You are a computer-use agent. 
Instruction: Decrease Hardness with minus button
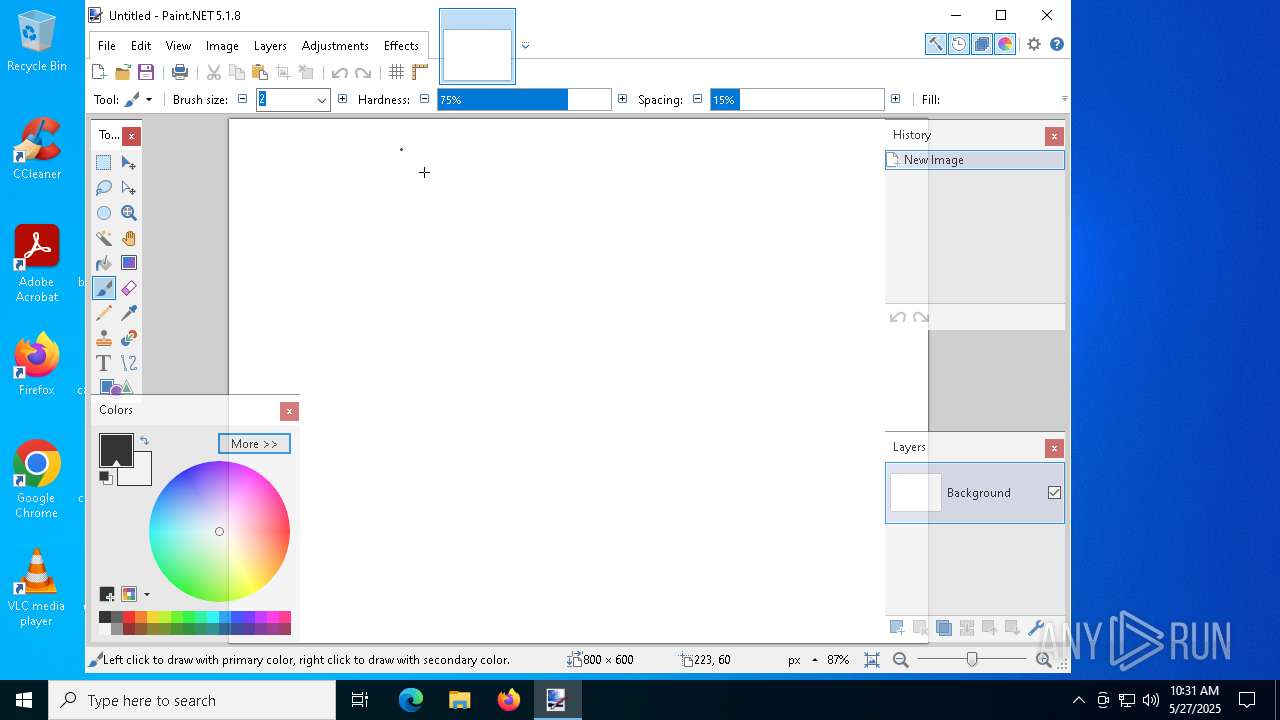point(424,100)
